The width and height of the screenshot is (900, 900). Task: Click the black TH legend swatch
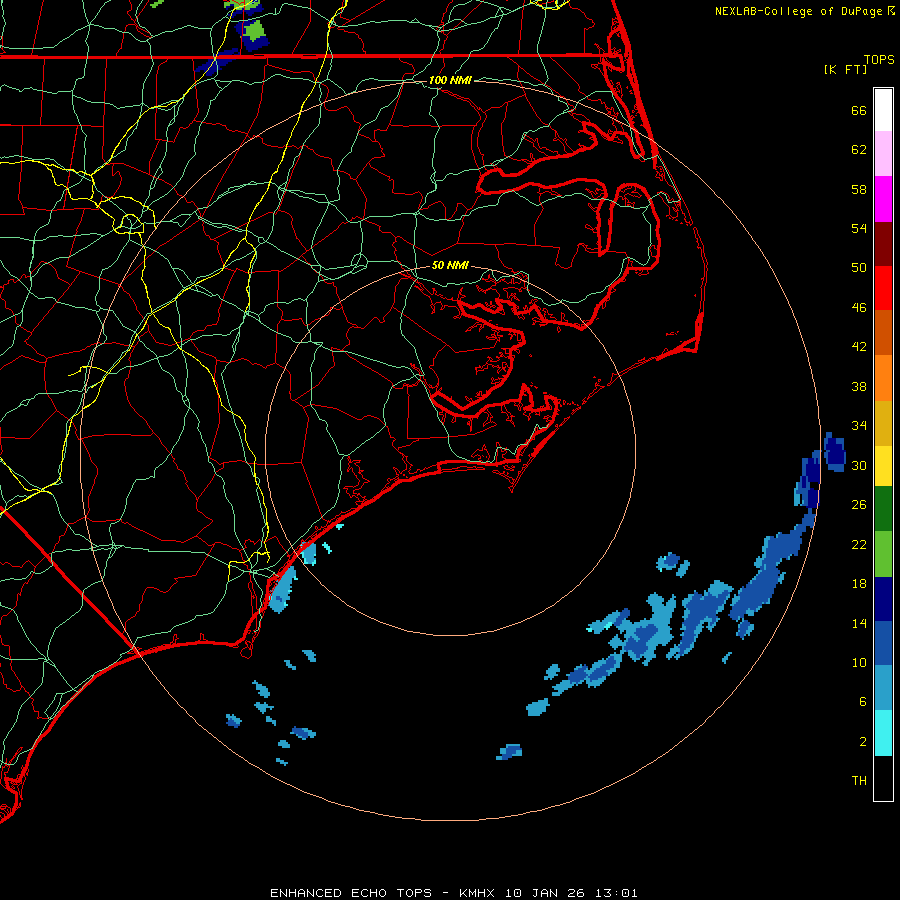pos(883,778)
